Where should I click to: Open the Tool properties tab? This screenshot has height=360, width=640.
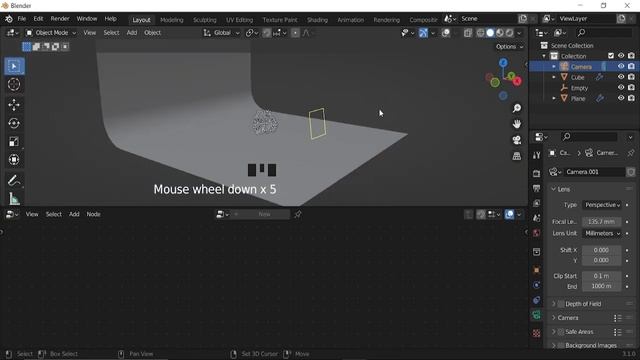[536, 155]
